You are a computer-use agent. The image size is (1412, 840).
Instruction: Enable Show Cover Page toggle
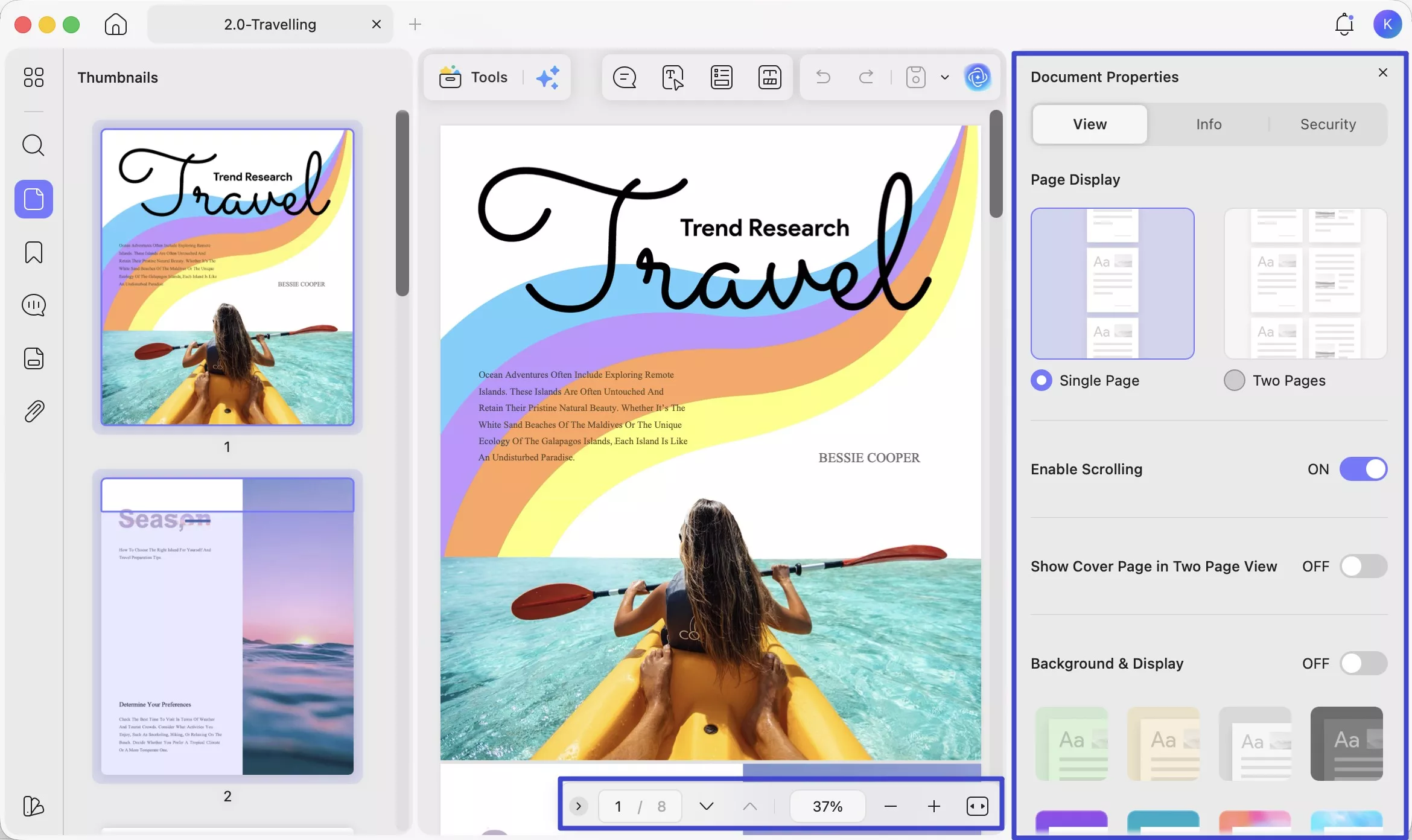(1363, 566)
